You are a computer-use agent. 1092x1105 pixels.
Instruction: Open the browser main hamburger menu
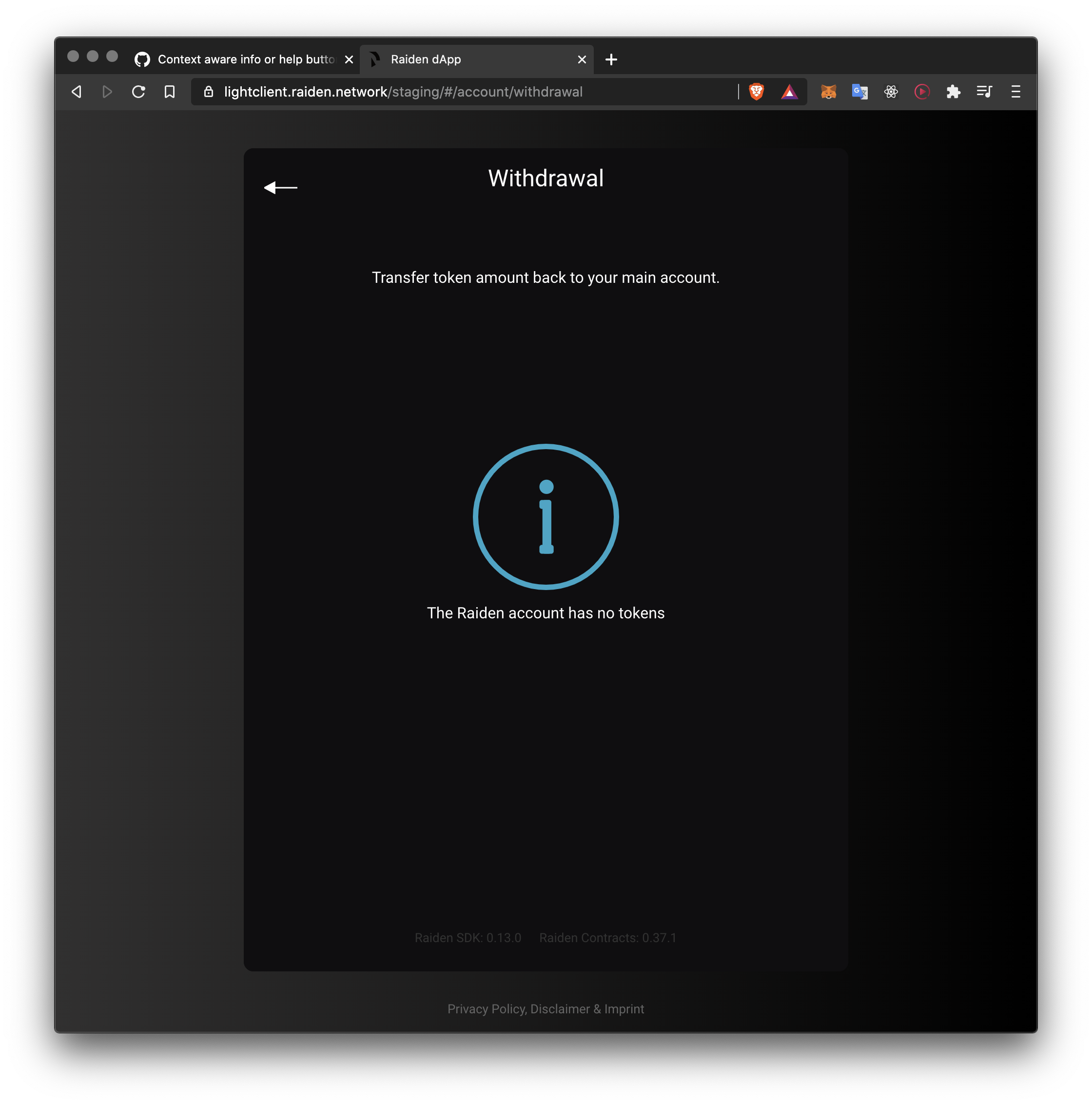1015,92
